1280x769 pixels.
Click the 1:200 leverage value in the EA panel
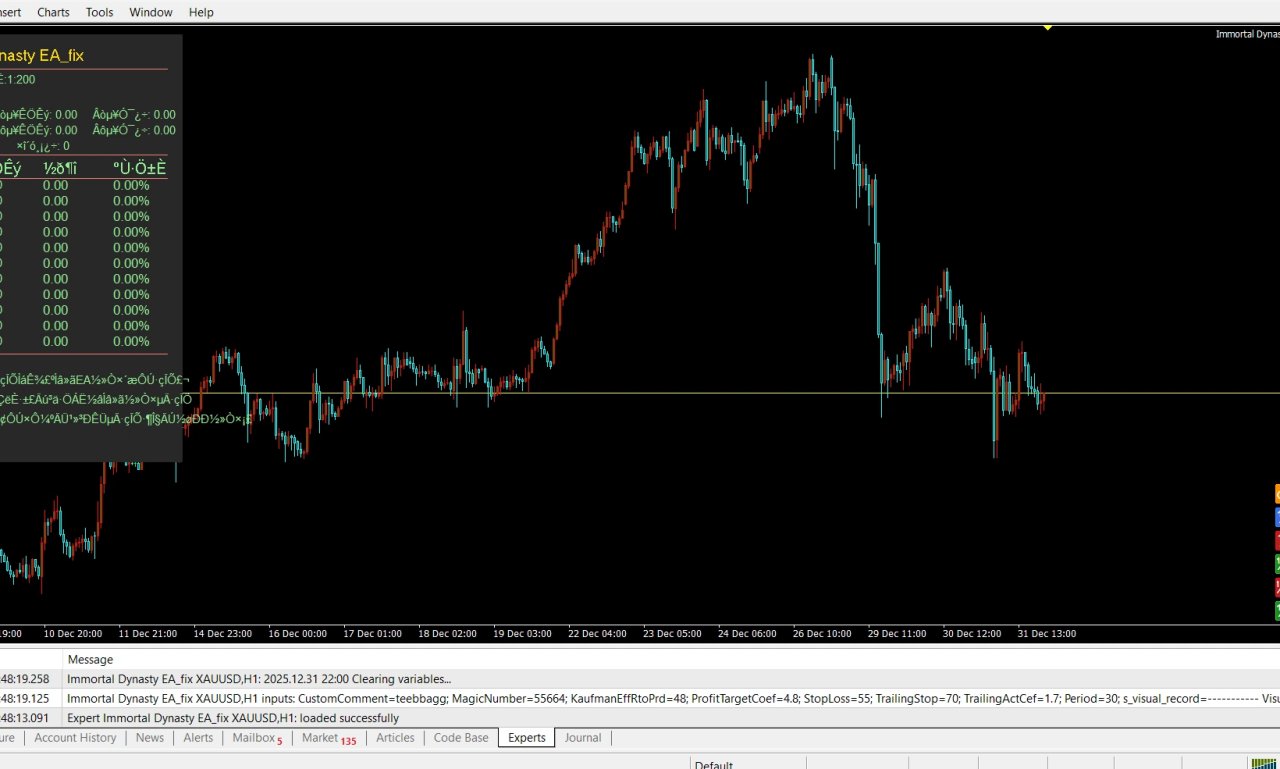pyautogui.click(x=20, y=79)
